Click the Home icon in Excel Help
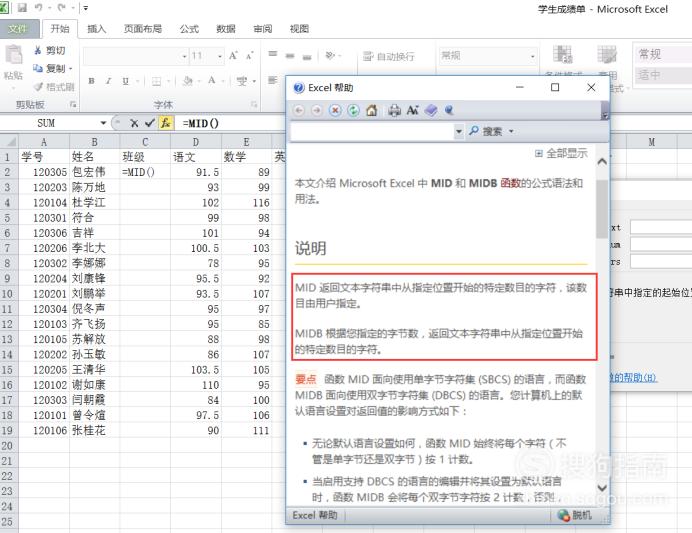 [372, 110]
